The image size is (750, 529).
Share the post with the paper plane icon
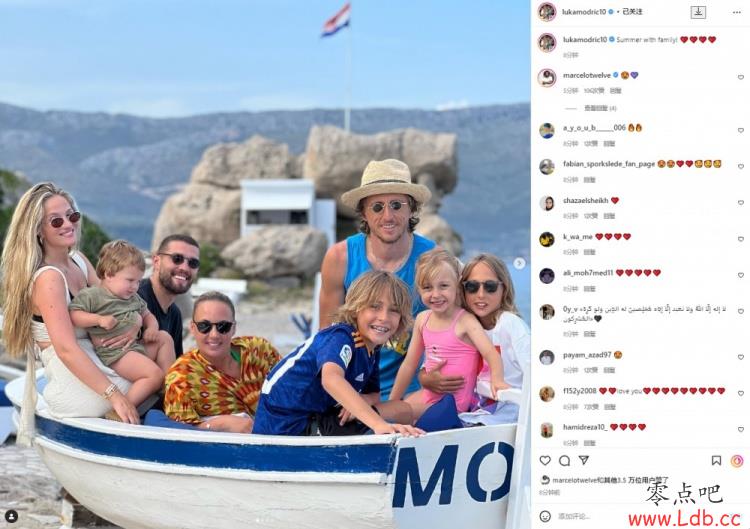[x=584, y=460]
